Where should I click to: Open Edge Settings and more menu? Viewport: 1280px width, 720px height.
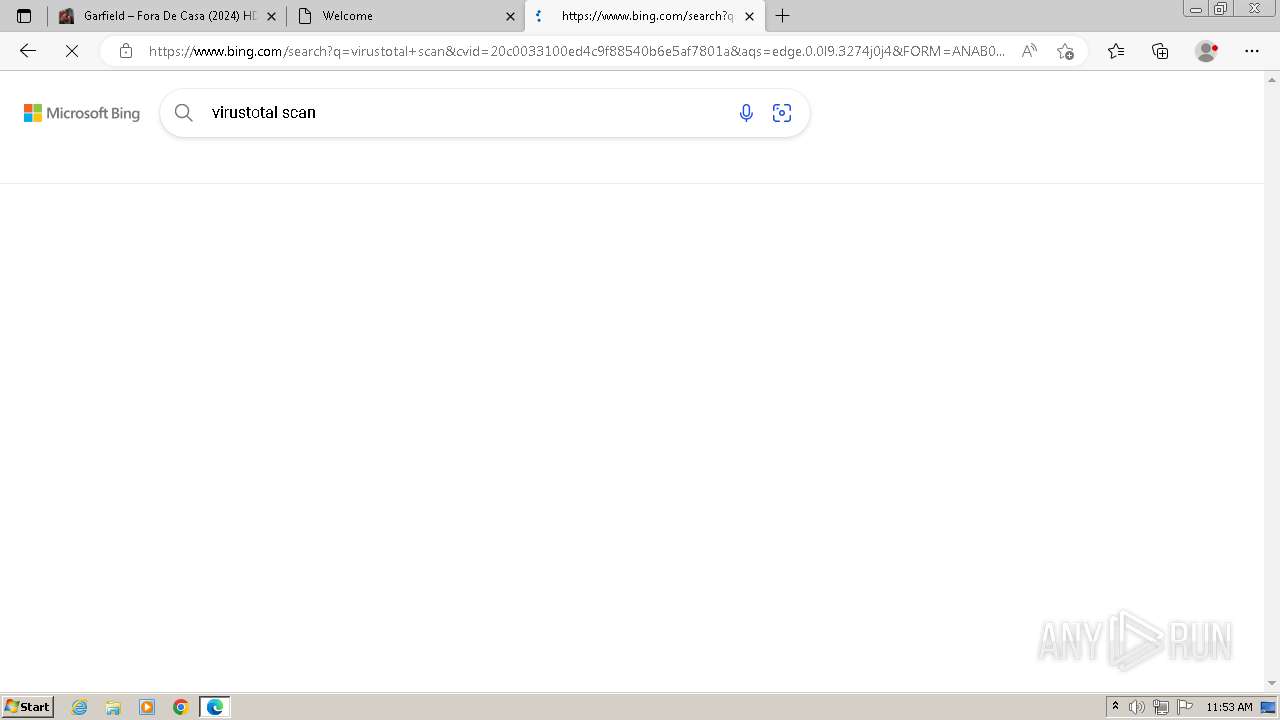(1252, 51)
